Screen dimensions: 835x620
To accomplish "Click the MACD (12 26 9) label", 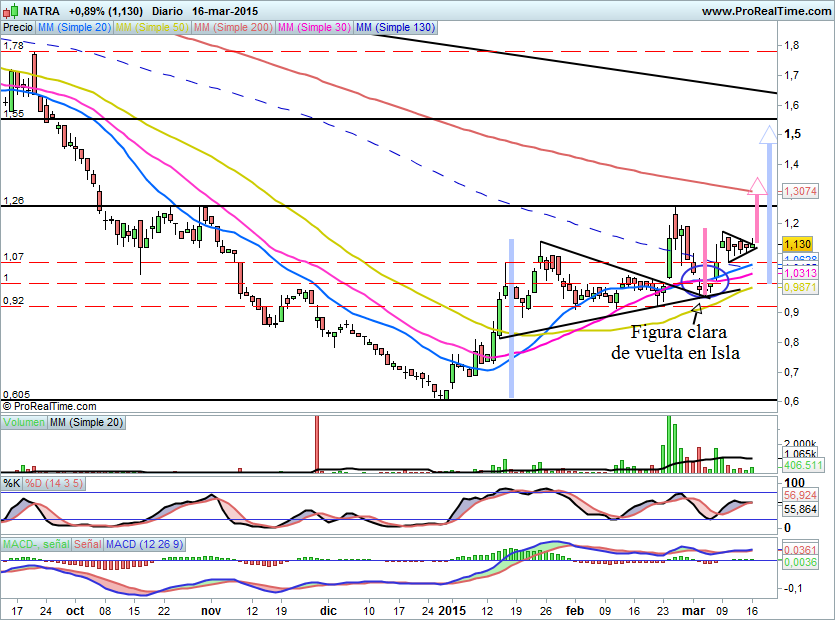I will [144, 544].
